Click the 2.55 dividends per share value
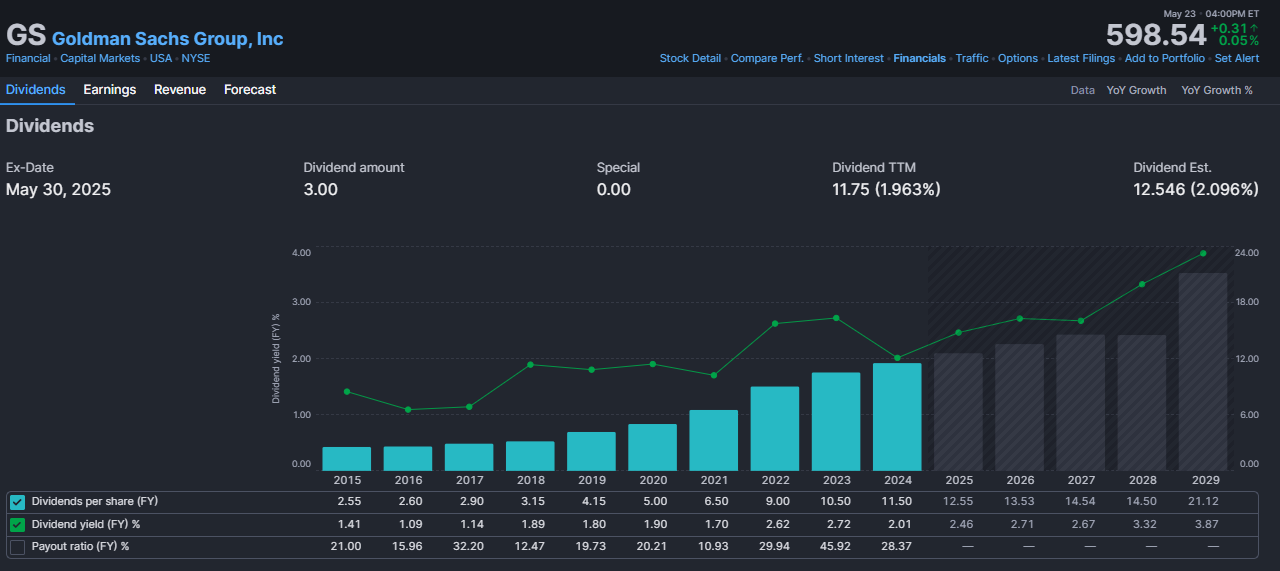This screenshot has height=571, width=1280. coord(347,501)
